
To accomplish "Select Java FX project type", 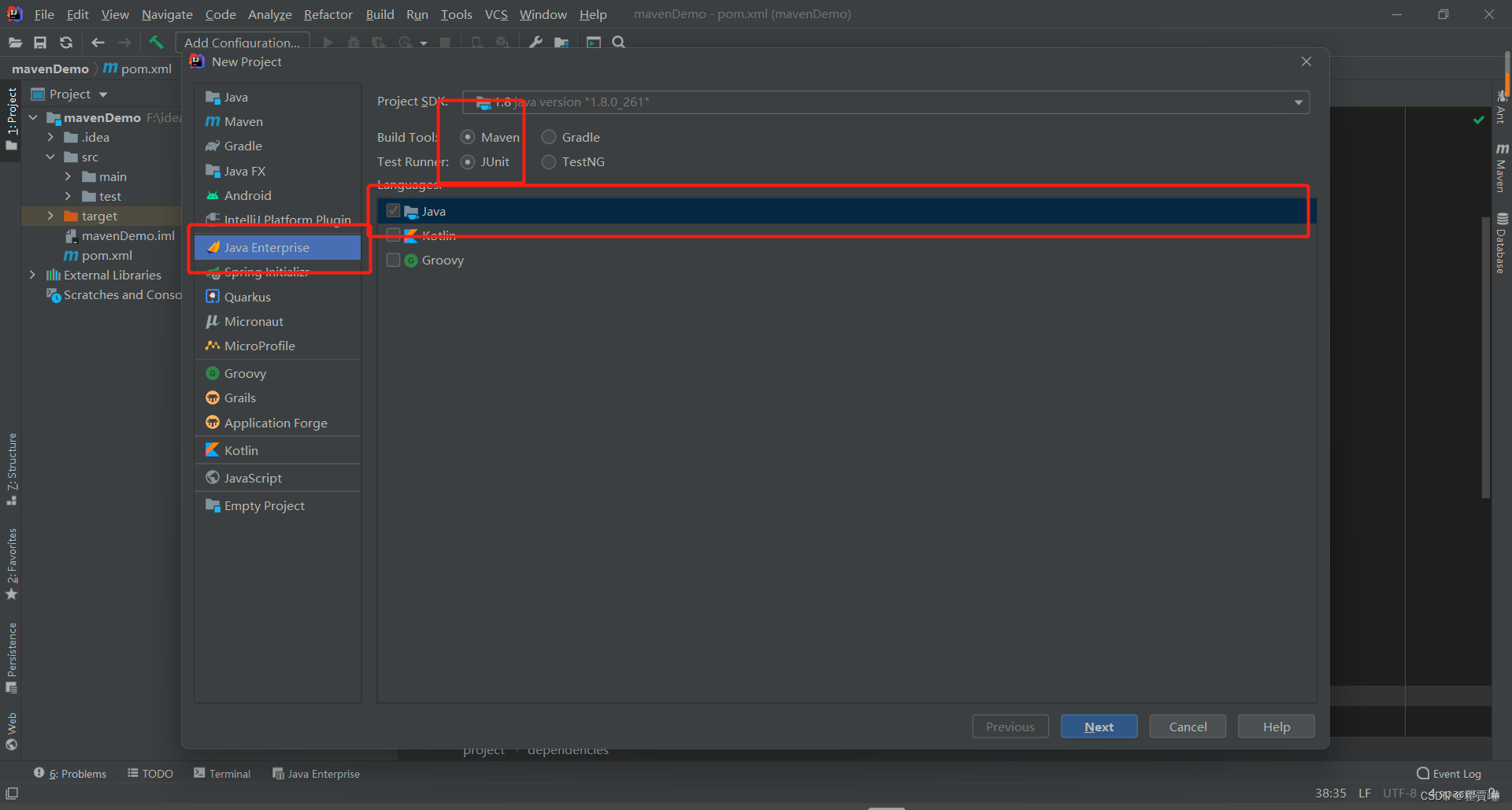I will click(277, 171).
